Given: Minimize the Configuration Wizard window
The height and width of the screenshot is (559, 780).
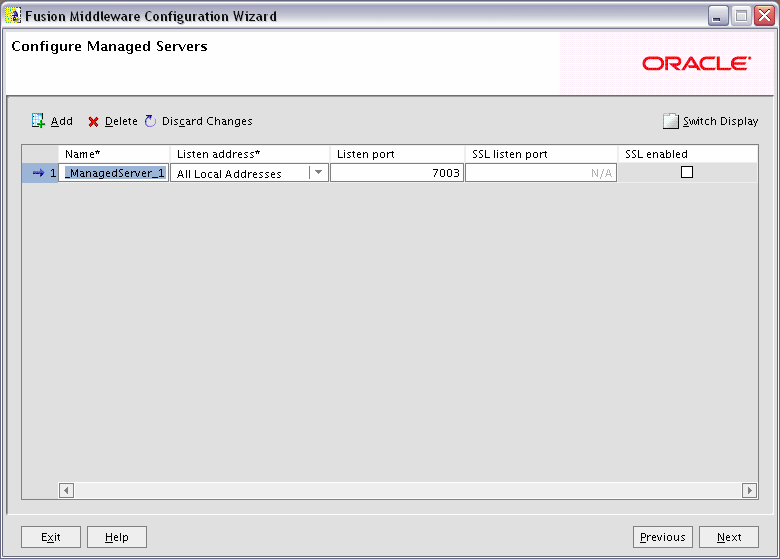Looking at the screenshot, I should pyautogui.click(x=718, y=16).
